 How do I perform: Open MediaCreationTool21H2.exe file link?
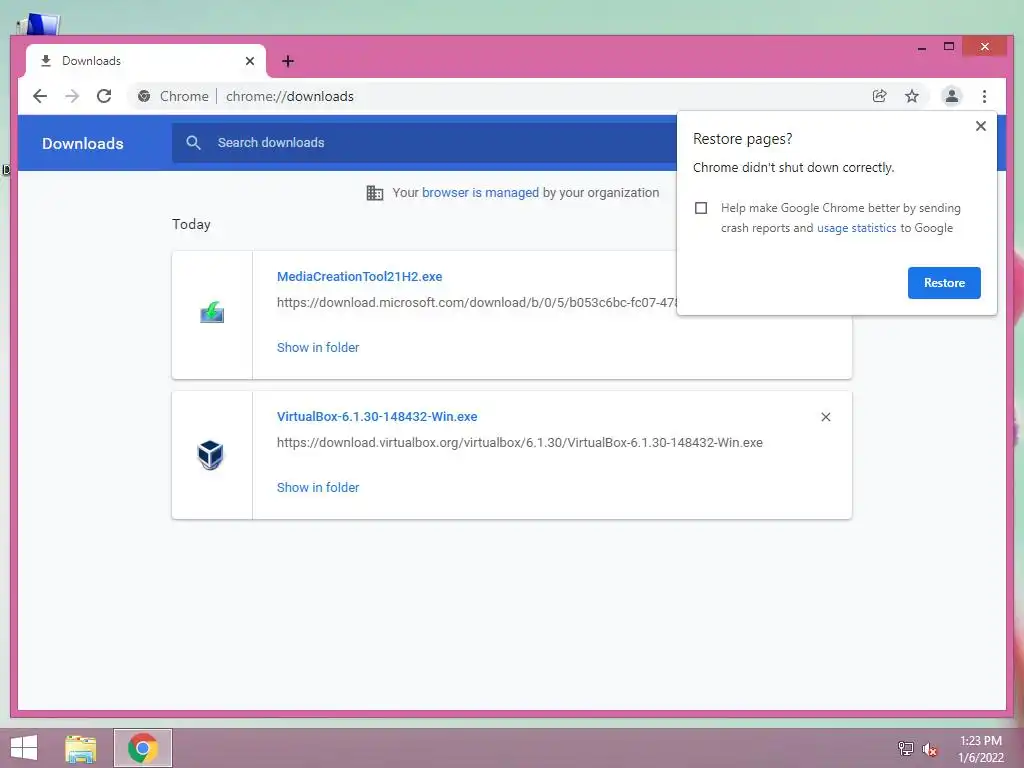[x=359, y=276]
